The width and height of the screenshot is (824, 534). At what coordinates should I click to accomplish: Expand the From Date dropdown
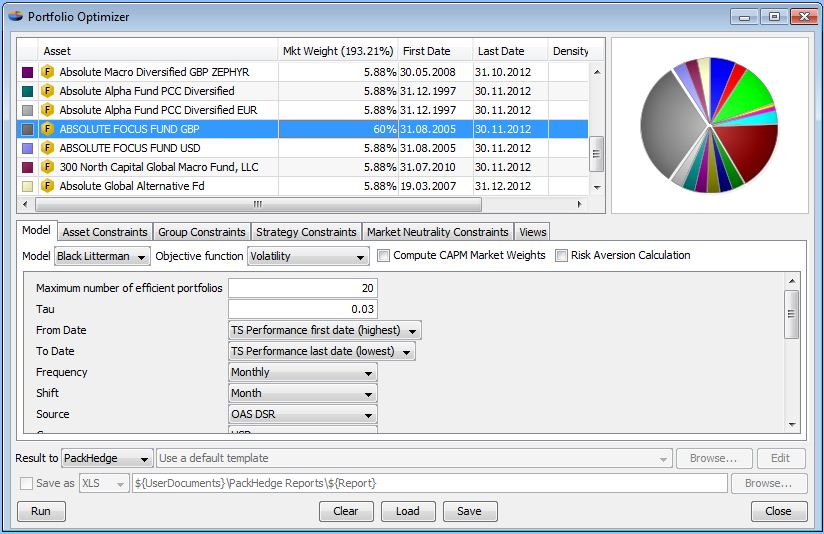point(324,330)
